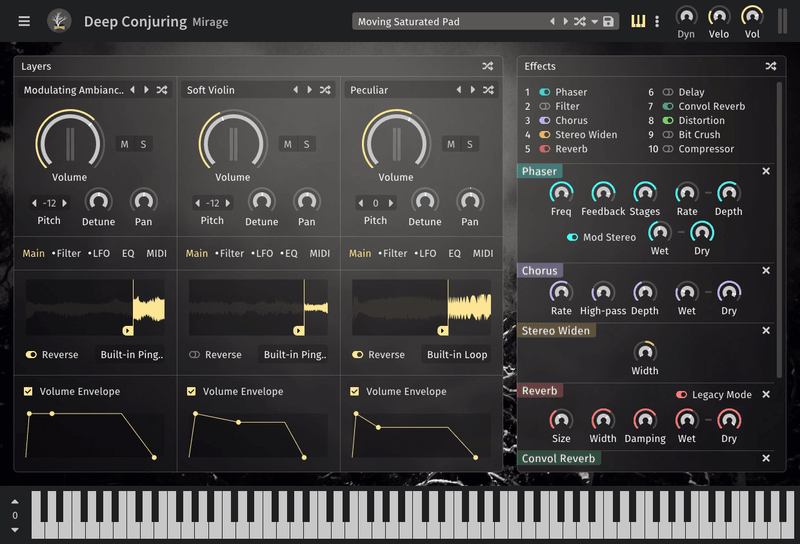Randomize the Soft Violin layer
Screen dimensions: 800x544
(325, 90)
